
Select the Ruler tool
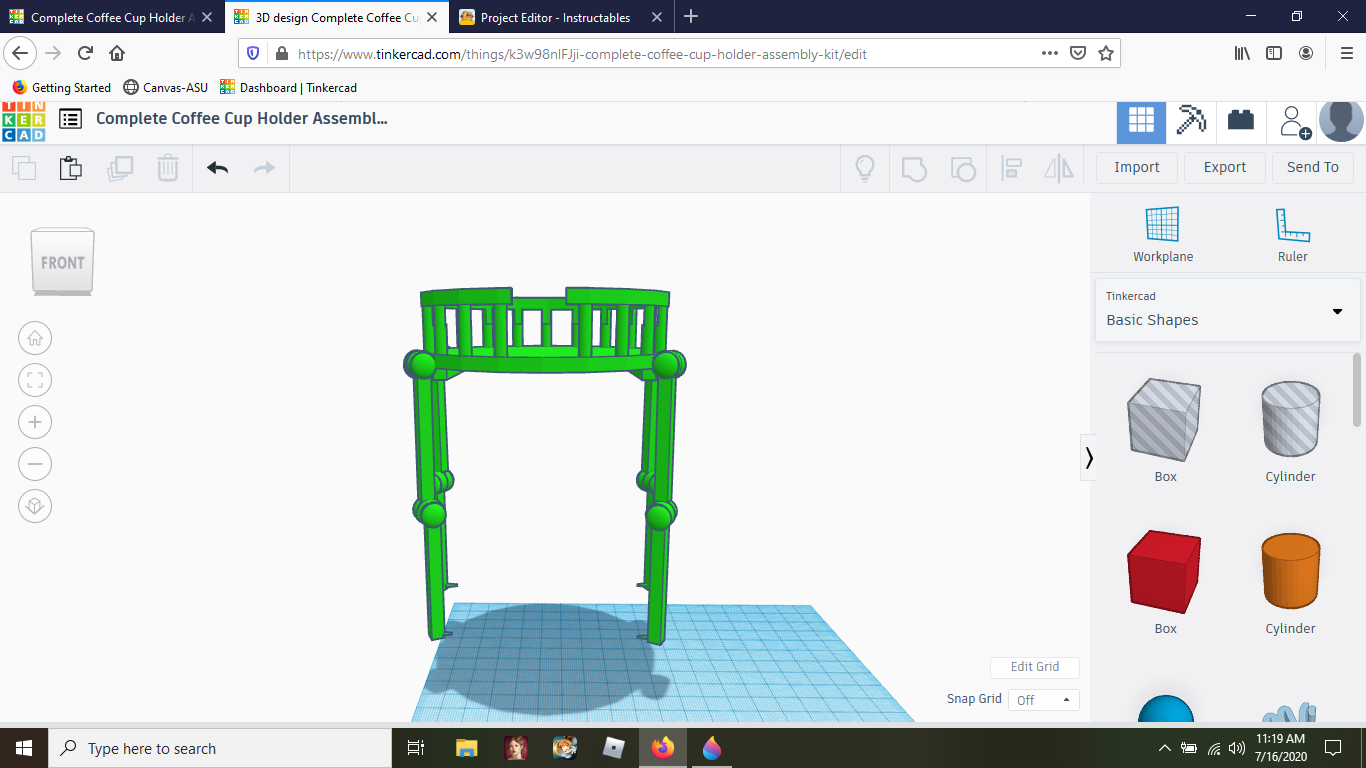point(1292,235)
